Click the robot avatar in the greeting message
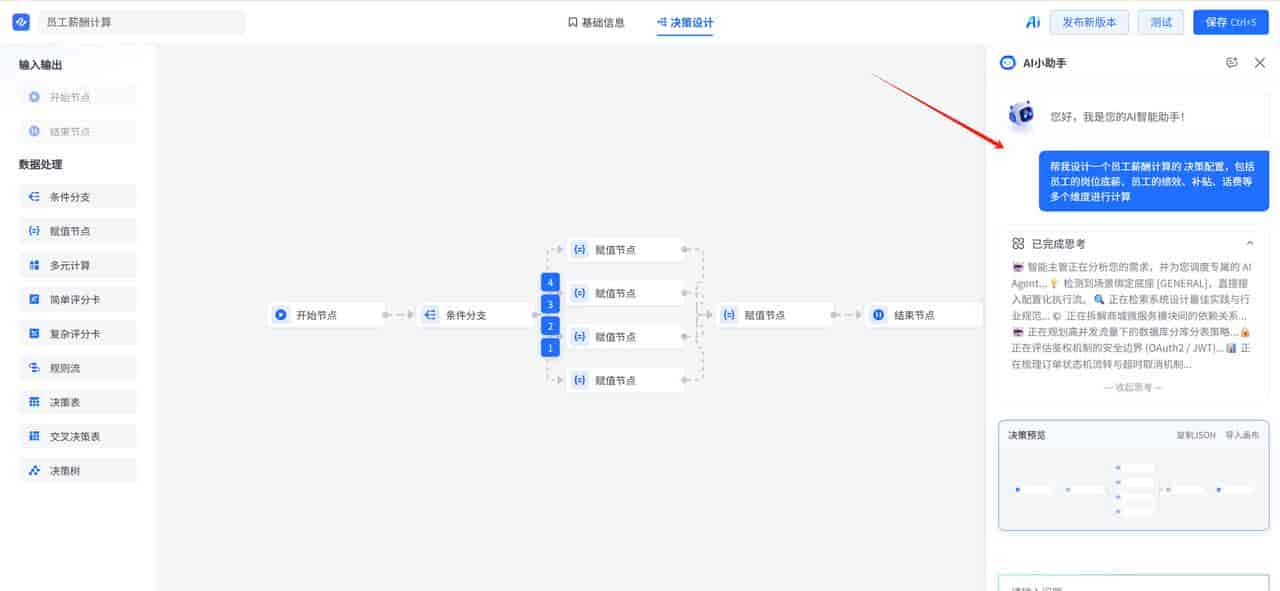 [x=1021, y=114]
